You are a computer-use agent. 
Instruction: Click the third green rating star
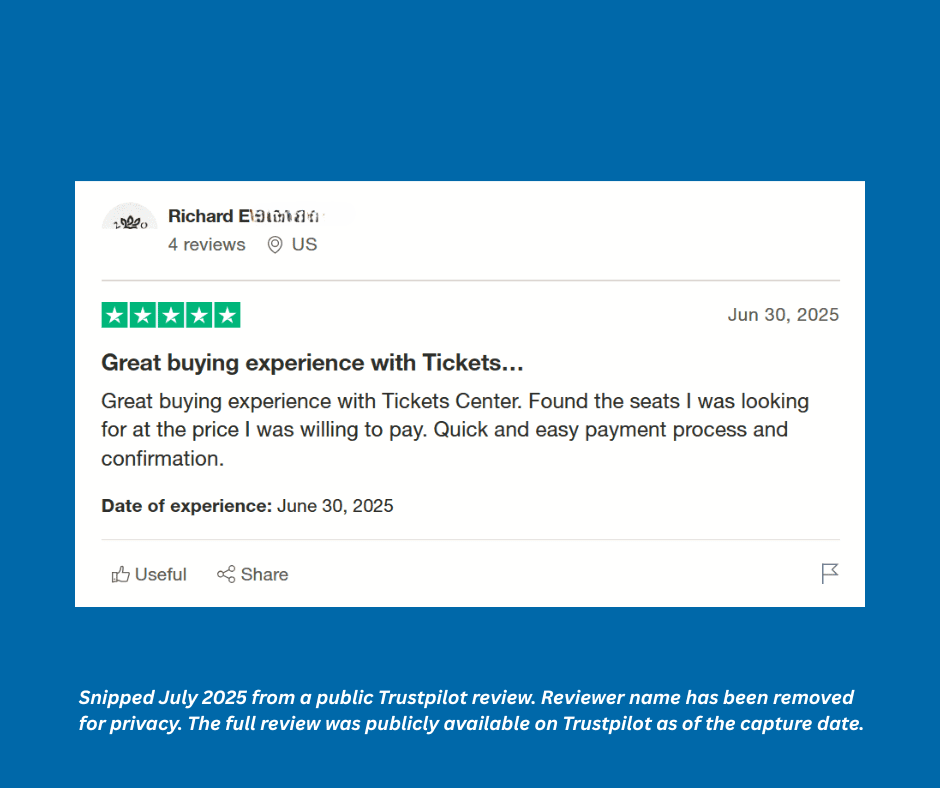(x=171, y=315)
